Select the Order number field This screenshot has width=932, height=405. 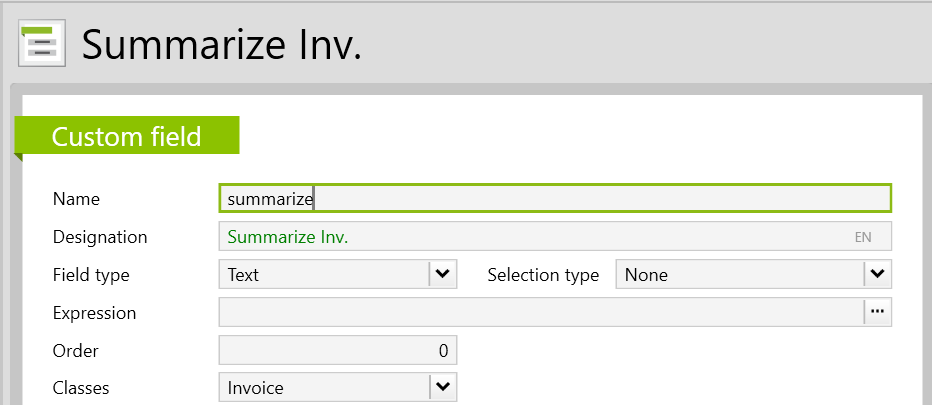click(337, 350)
